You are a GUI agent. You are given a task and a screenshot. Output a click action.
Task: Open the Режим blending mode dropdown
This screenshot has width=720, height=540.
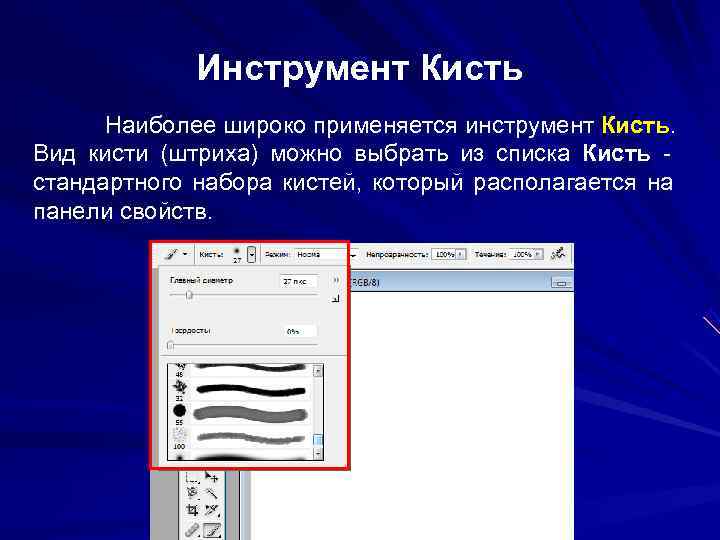pos(327,254)
